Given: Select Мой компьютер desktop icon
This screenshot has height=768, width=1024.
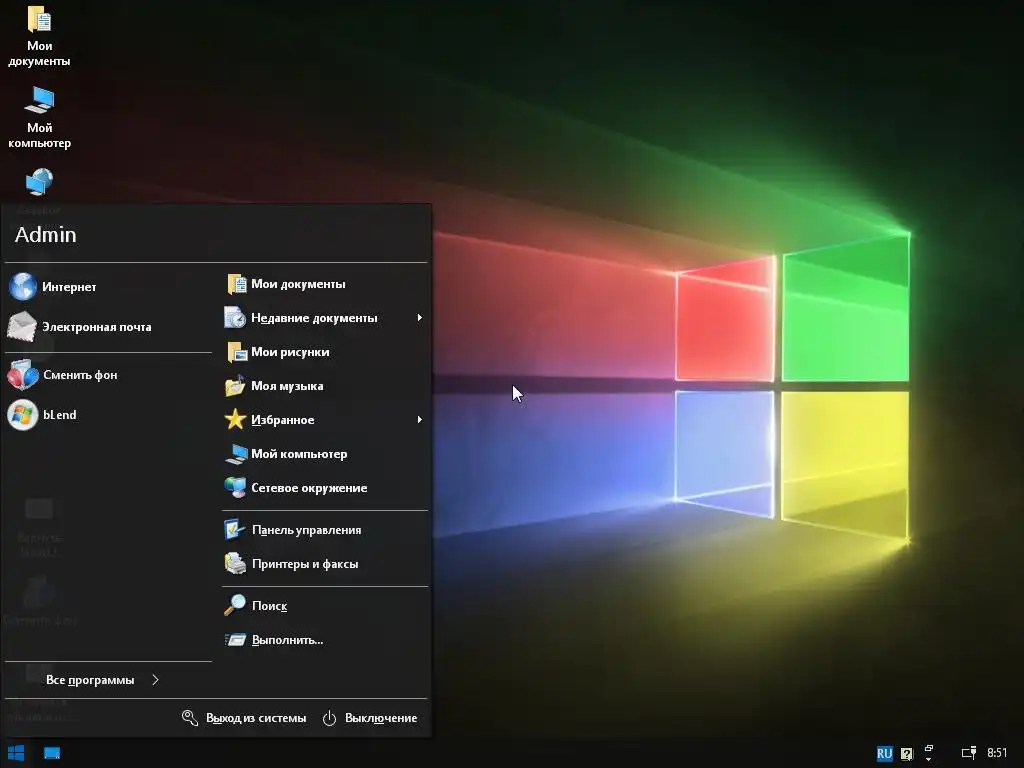Looking at the screenshot, I should (x=39, y=118).
